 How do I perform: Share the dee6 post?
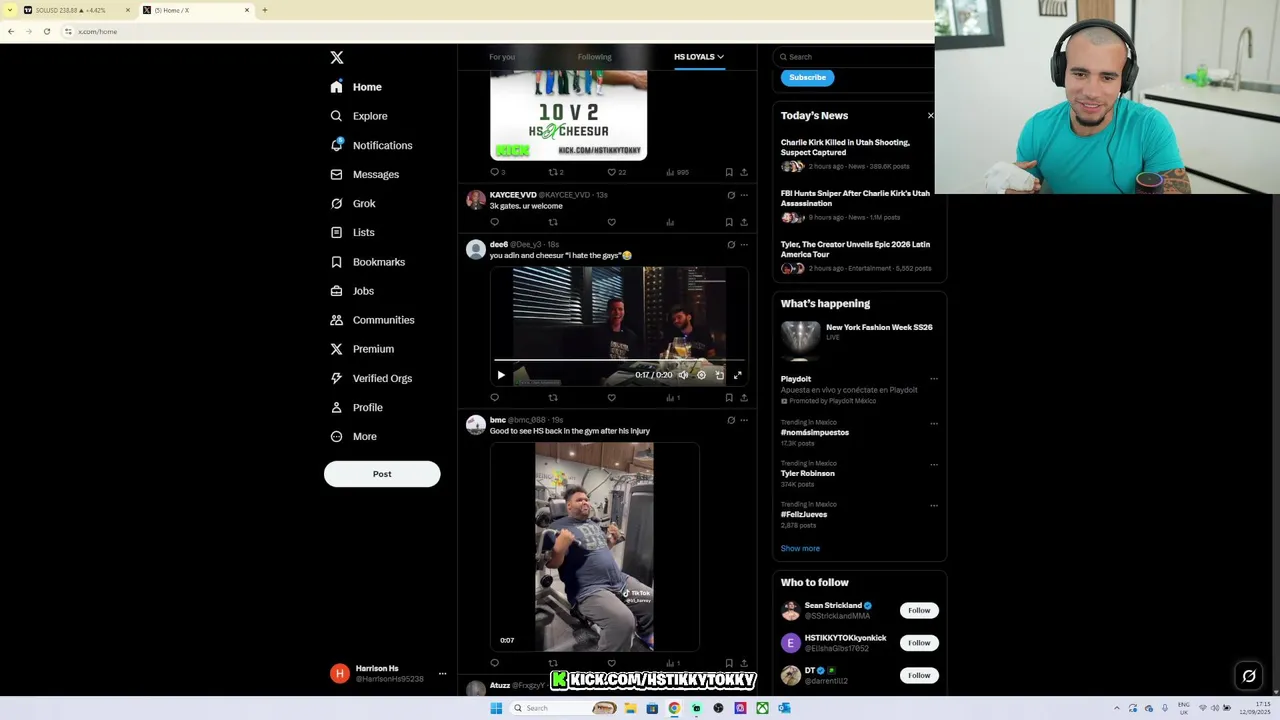point(744,398)
